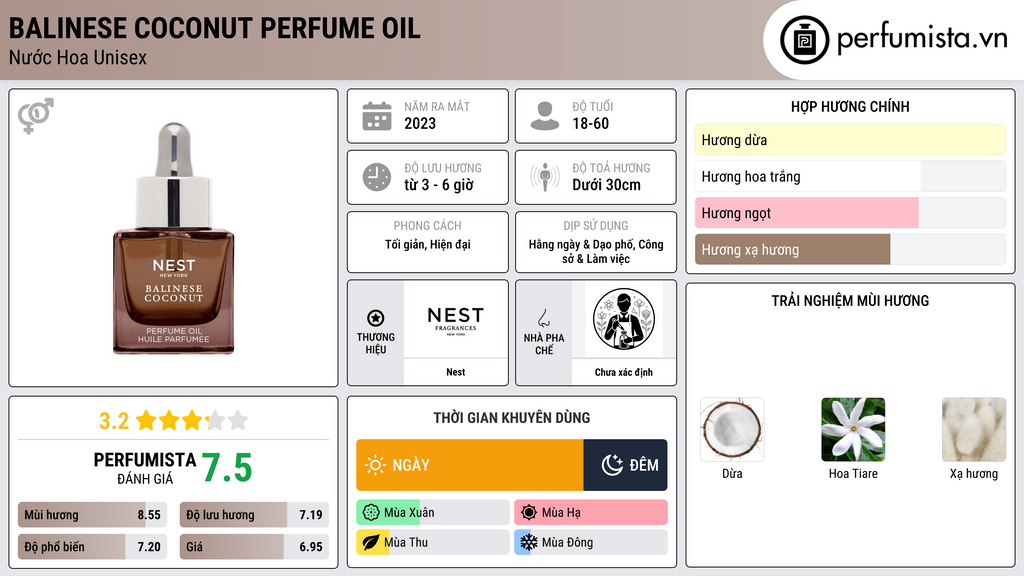Click the Hợp Hương Chính heading
This screenshot has height=576, width=1024.
[x=850, y=106]
